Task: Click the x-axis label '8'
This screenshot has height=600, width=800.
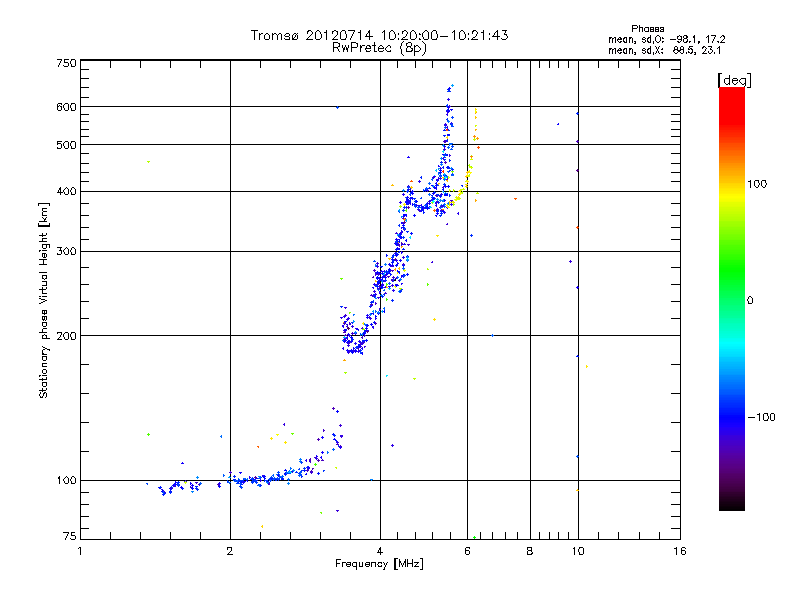Action: coord(530,551)
